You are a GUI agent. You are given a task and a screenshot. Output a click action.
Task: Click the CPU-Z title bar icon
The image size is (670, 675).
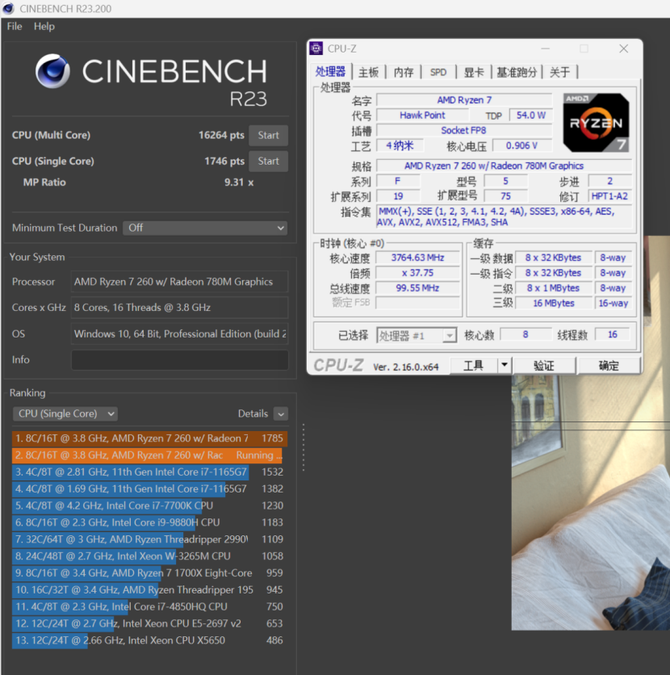point(316,48)
